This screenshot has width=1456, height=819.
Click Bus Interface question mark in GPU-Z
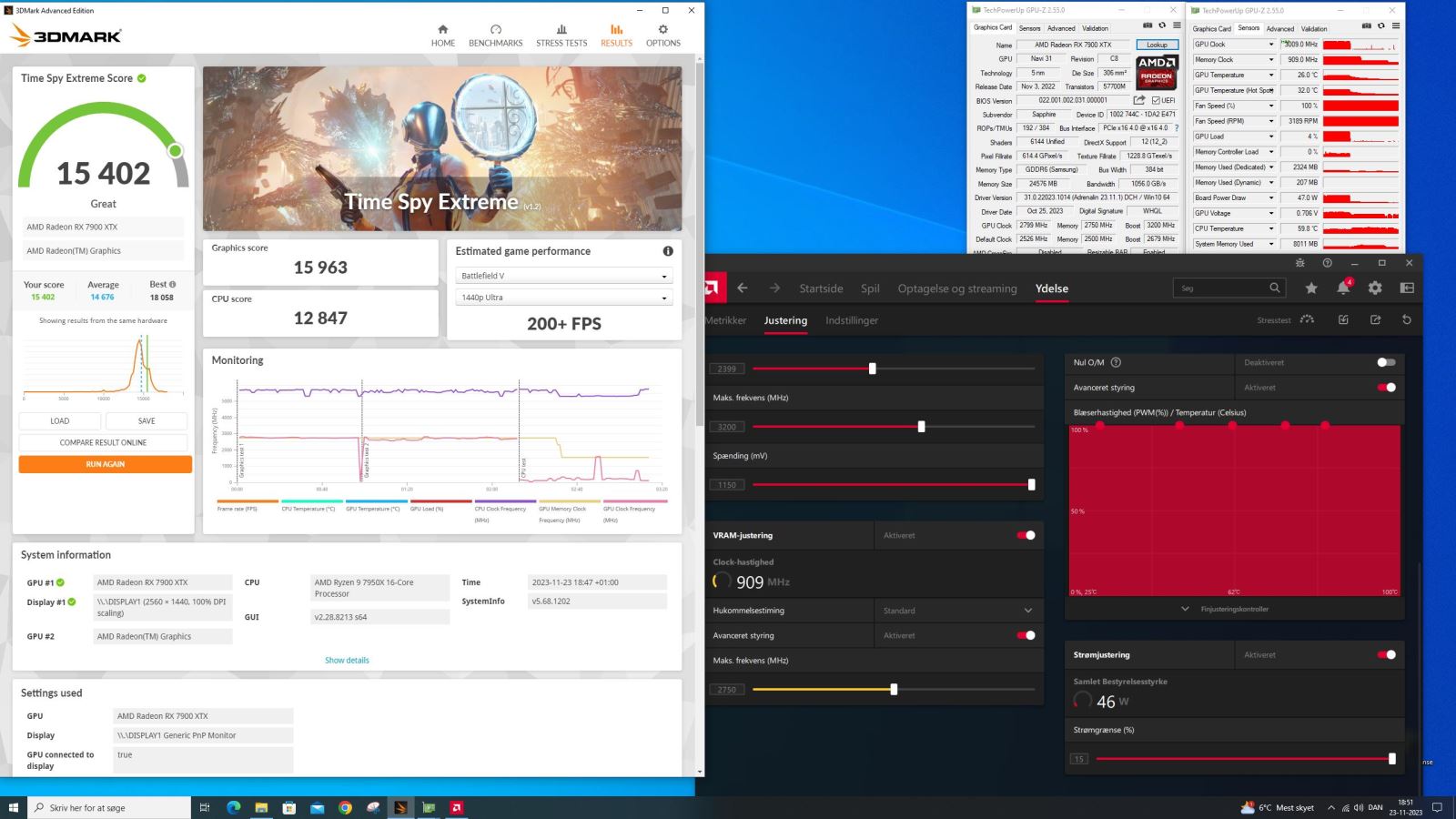click(1176, 128)
